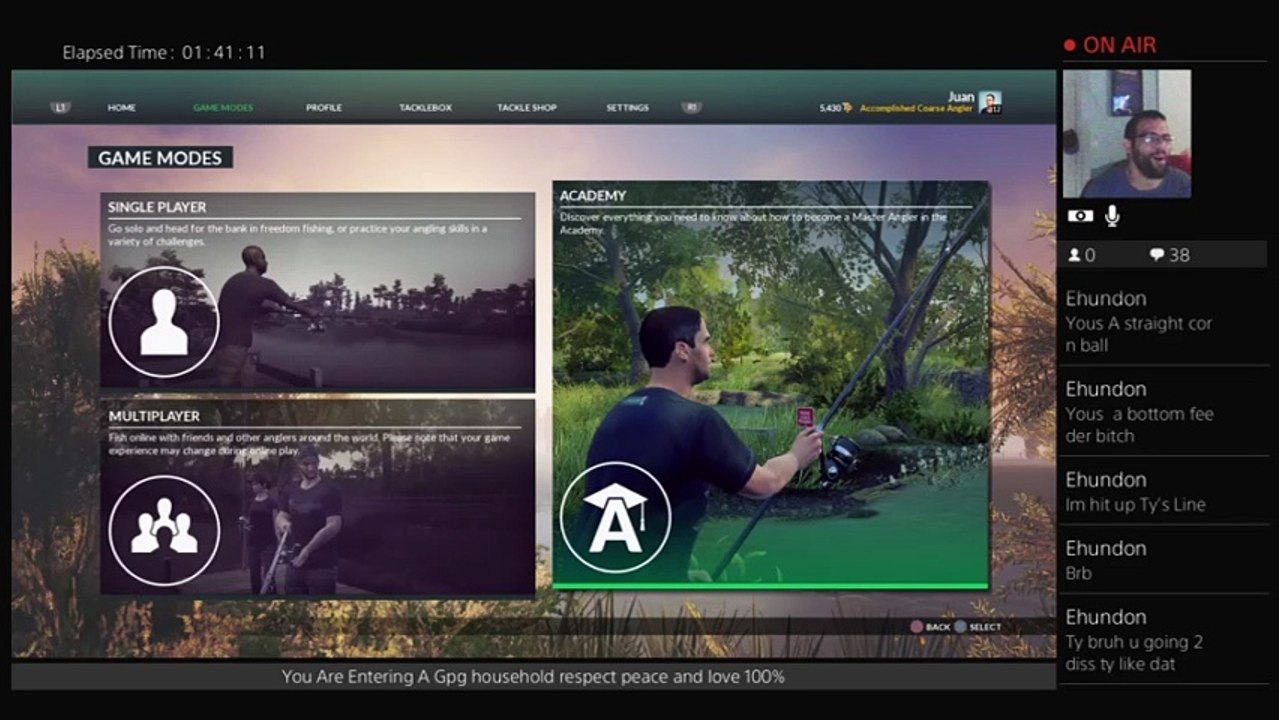The width and height of the screenshot is (1279, 720).
Task: Click the broadcast microphone icon
Action: tap(1112, 216)
